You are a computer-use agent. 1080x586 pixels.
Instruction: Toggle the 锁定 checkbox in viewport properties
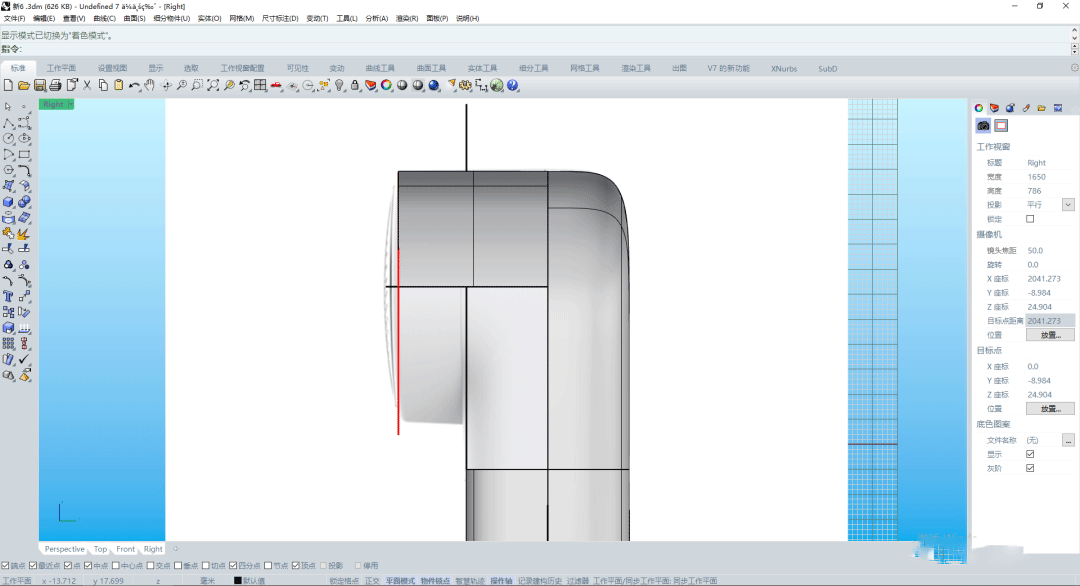point(1030,219)
